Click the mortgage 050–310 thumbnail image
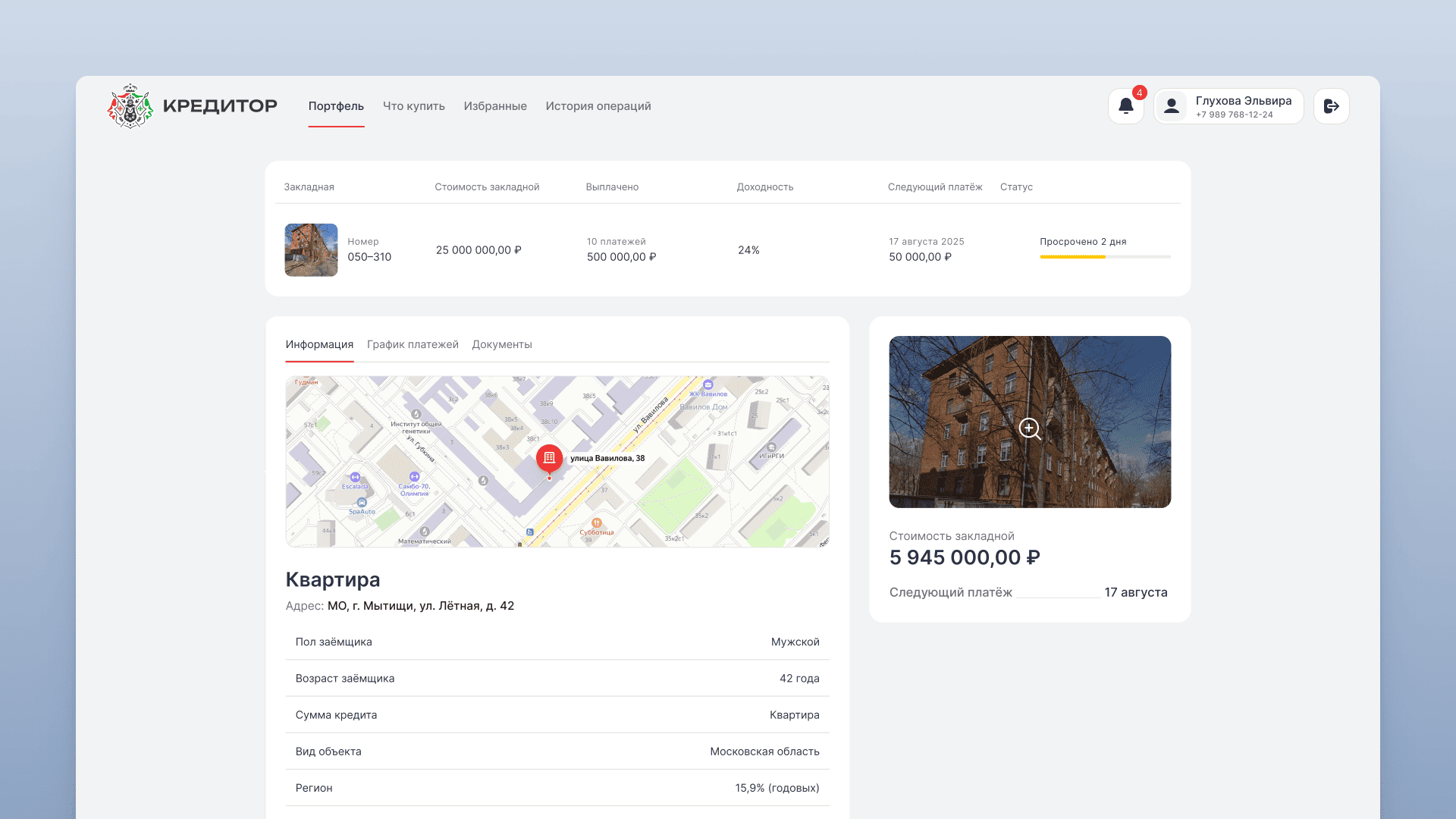Screen dimensions: 1456x819 point(311,249)
